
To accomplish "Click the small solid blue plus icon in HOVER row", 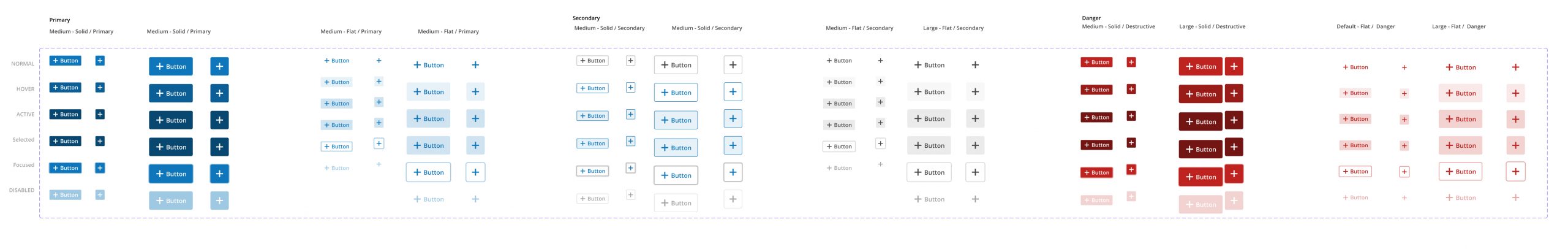I will click(100, 88).
